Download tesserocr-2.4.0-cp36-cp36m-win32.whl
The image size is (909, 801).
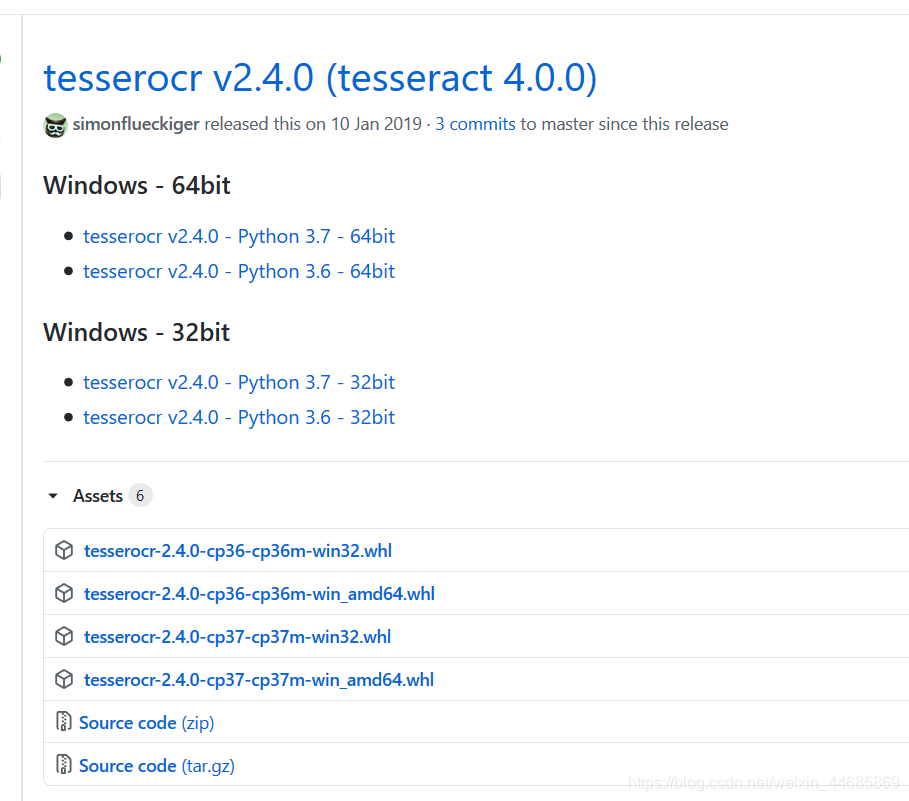238,551
